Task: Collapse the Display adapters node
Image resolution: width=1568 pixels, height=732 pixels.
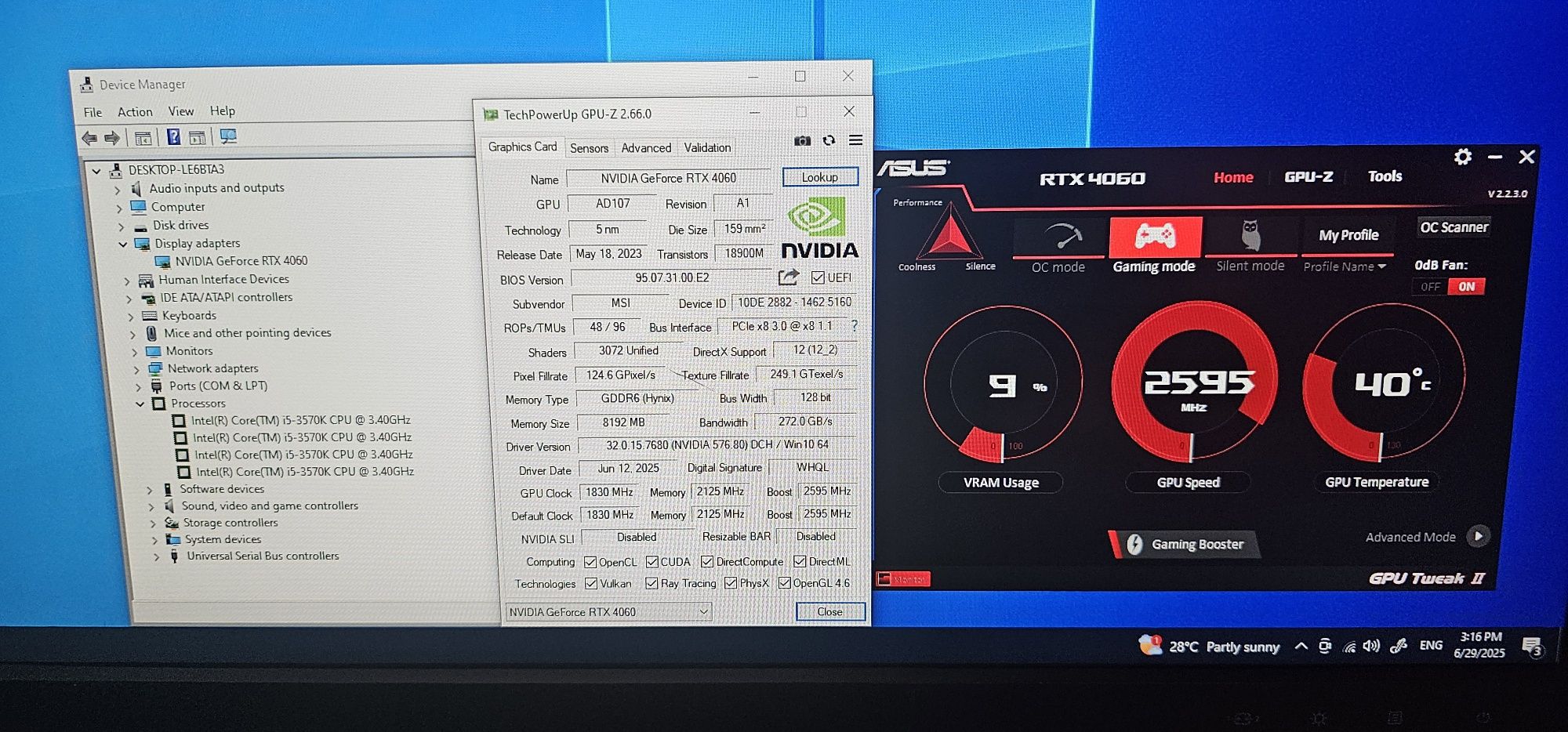Action: [x=122, y=245]
